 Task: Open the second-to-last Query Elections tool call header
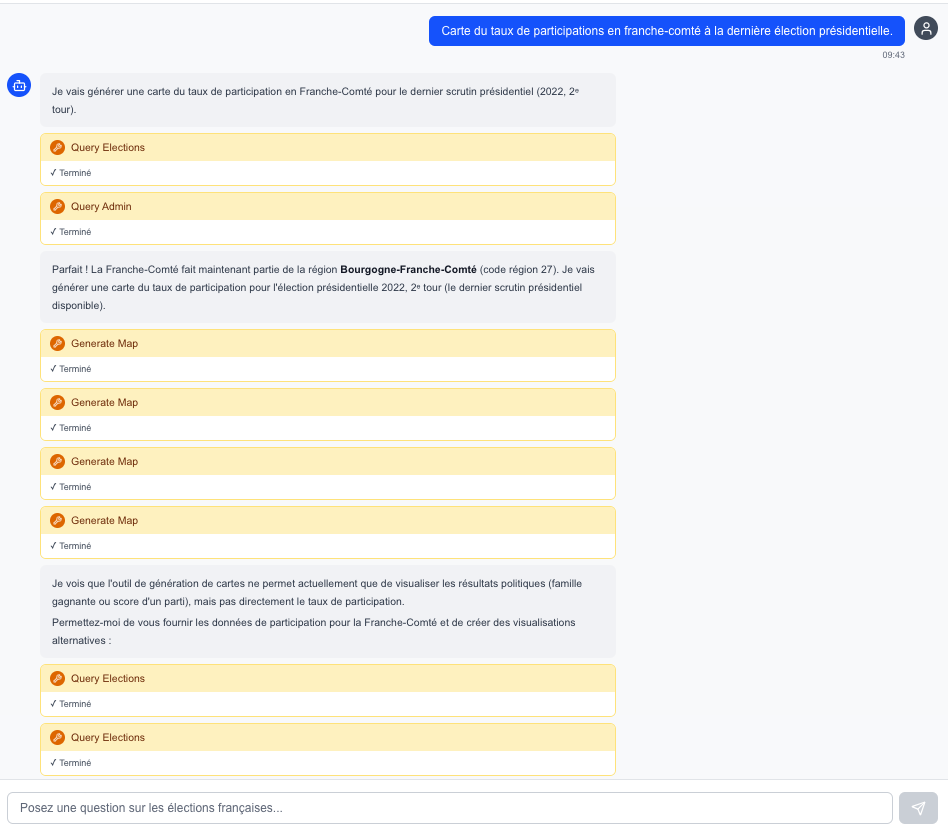(x=328, y=678)
